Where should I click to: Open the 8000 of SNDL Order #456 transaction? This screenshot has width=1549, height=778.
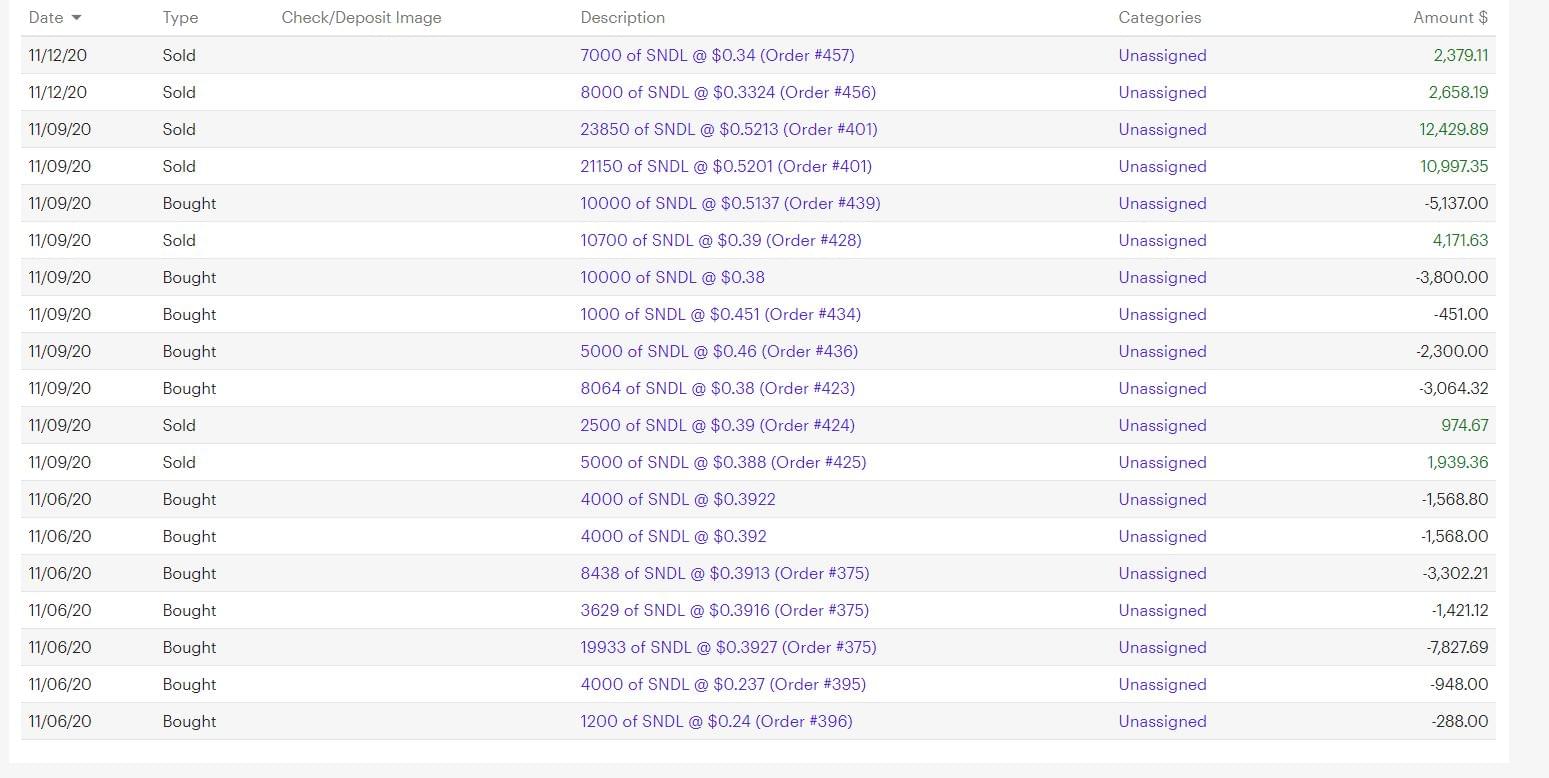(727, 93)
